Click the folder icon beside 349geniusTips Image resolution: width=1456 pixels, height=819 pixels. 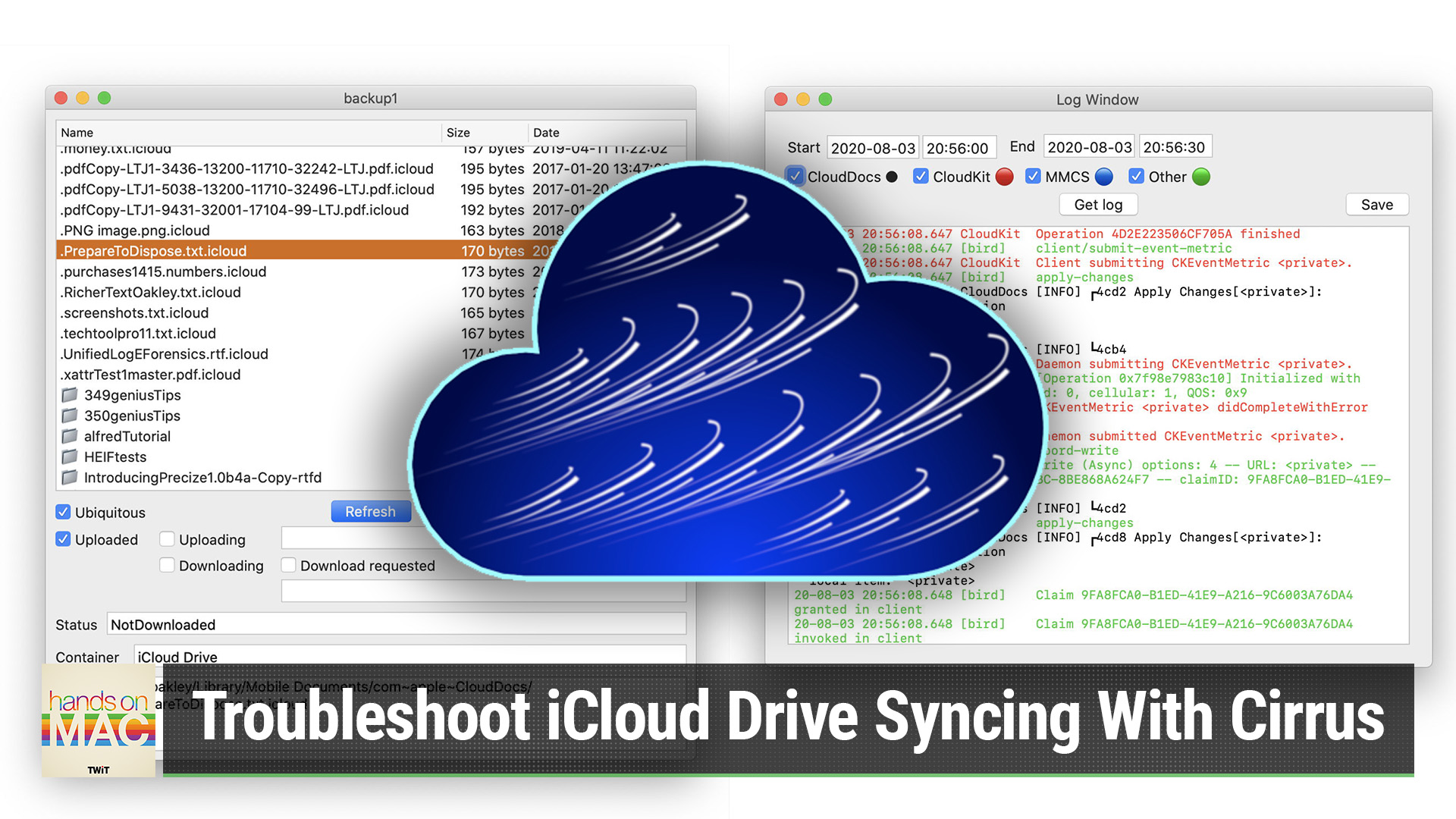(x=70, y=395)
